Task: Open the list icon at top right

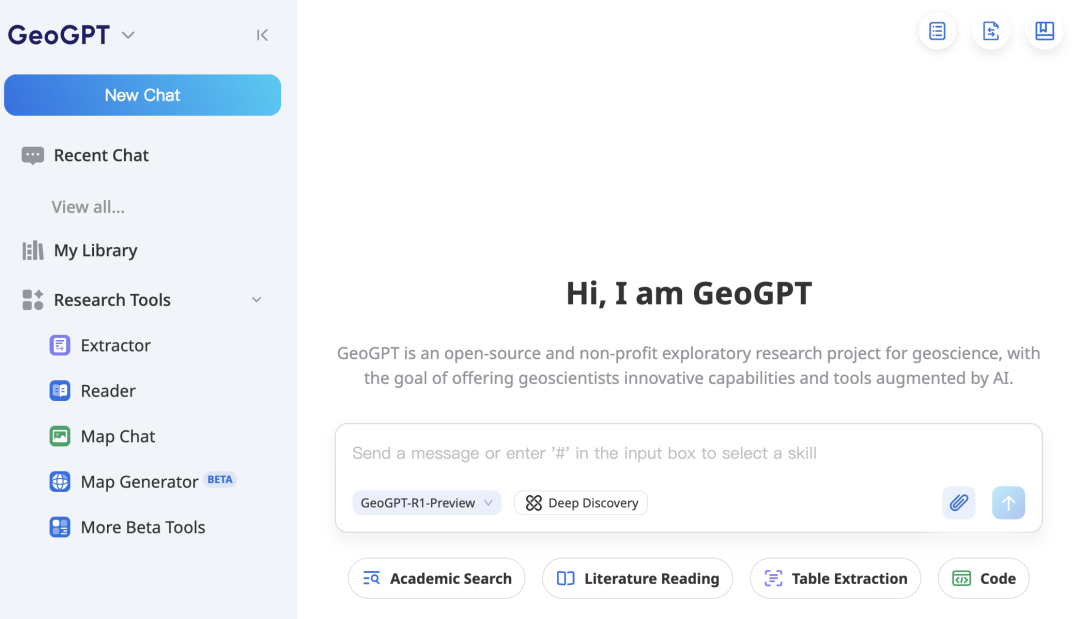Action: click(x=937, y=31)
